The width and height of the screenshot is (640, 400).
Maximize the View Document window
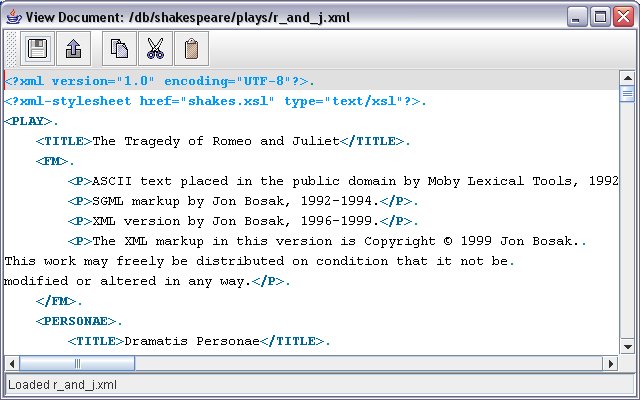point(602,17)
